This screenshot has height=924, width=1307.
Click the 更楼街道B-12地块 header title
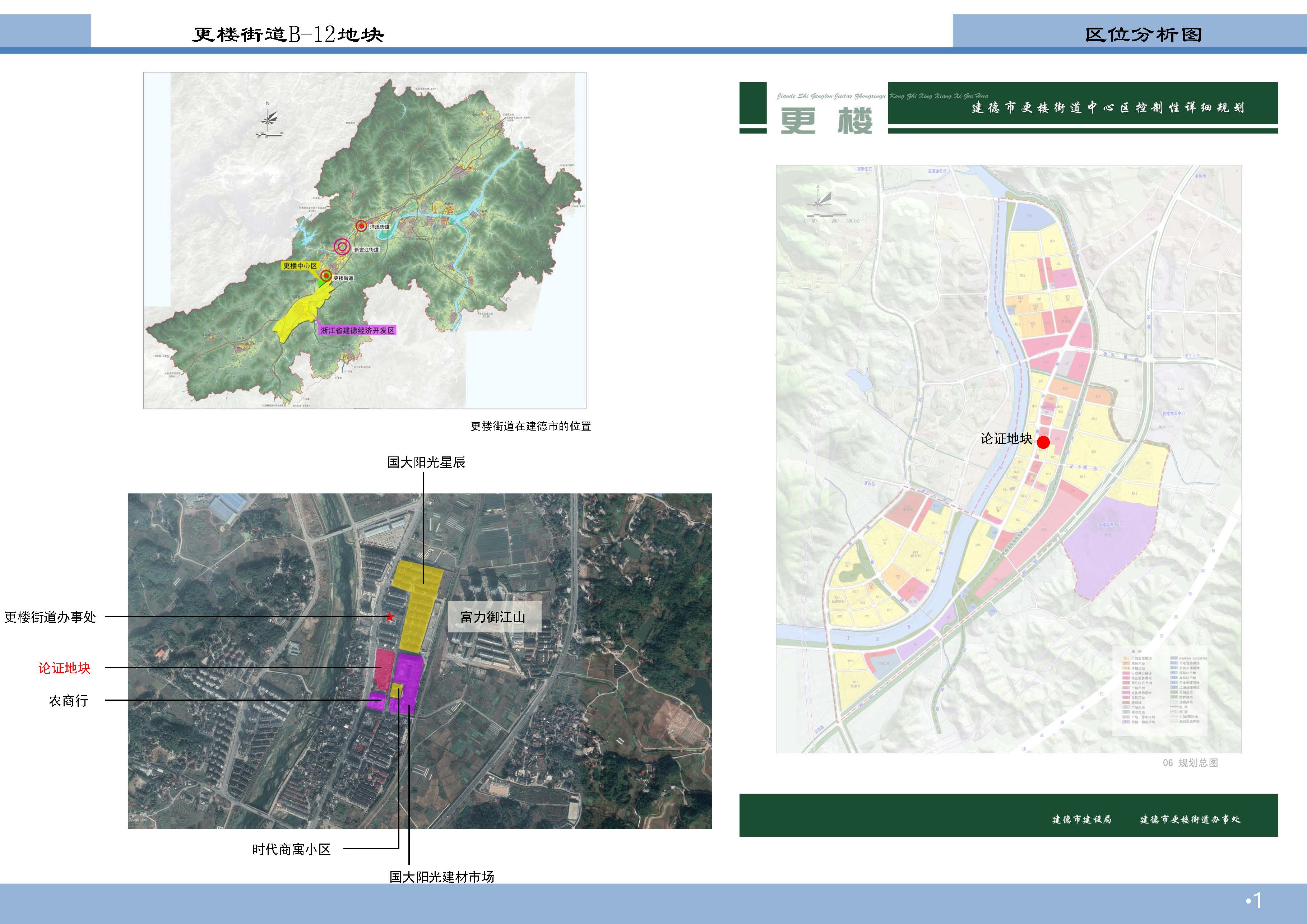coord(288,35)
